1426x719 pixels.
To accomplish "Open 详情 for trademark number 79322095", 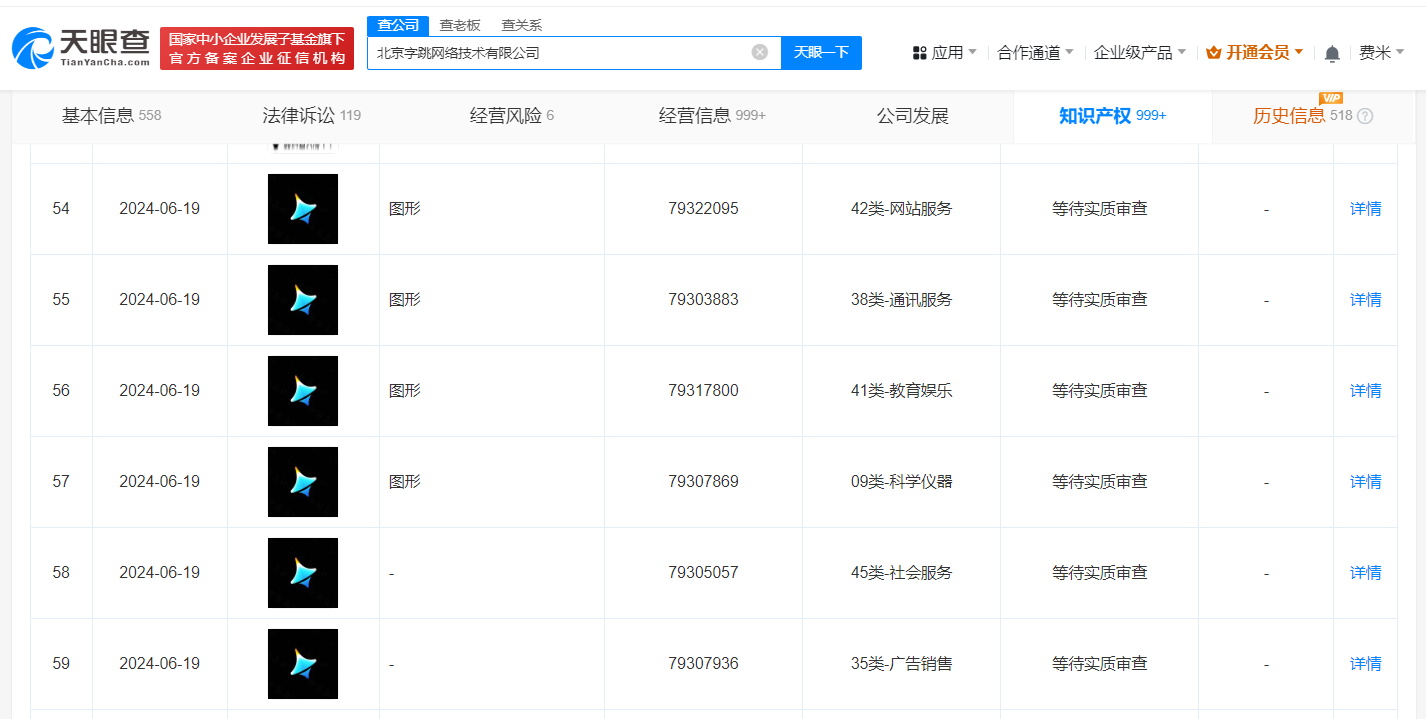I will tap(1366, 208).
